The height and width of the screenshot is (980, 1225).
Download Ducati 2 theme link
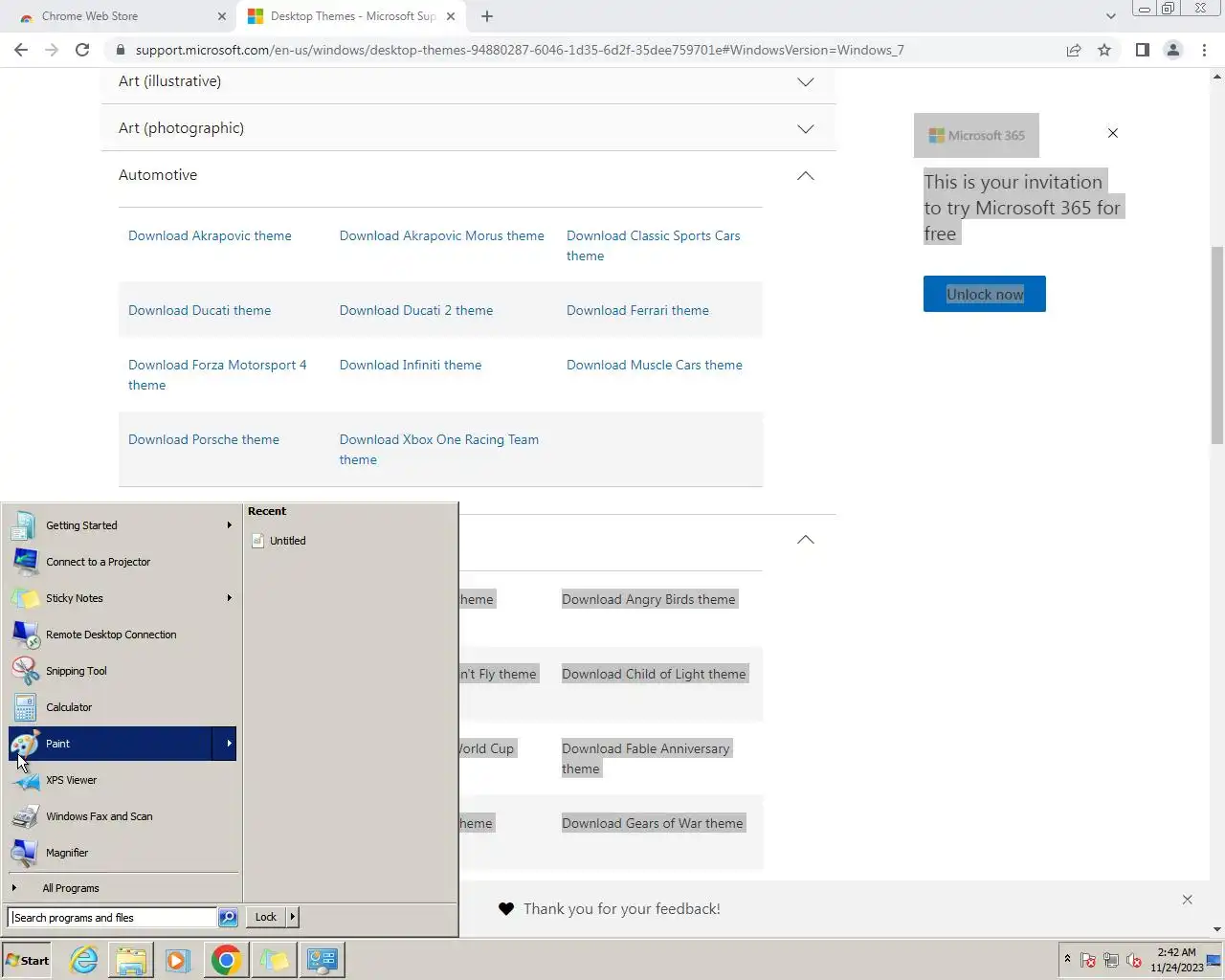(x=416, y=310)
